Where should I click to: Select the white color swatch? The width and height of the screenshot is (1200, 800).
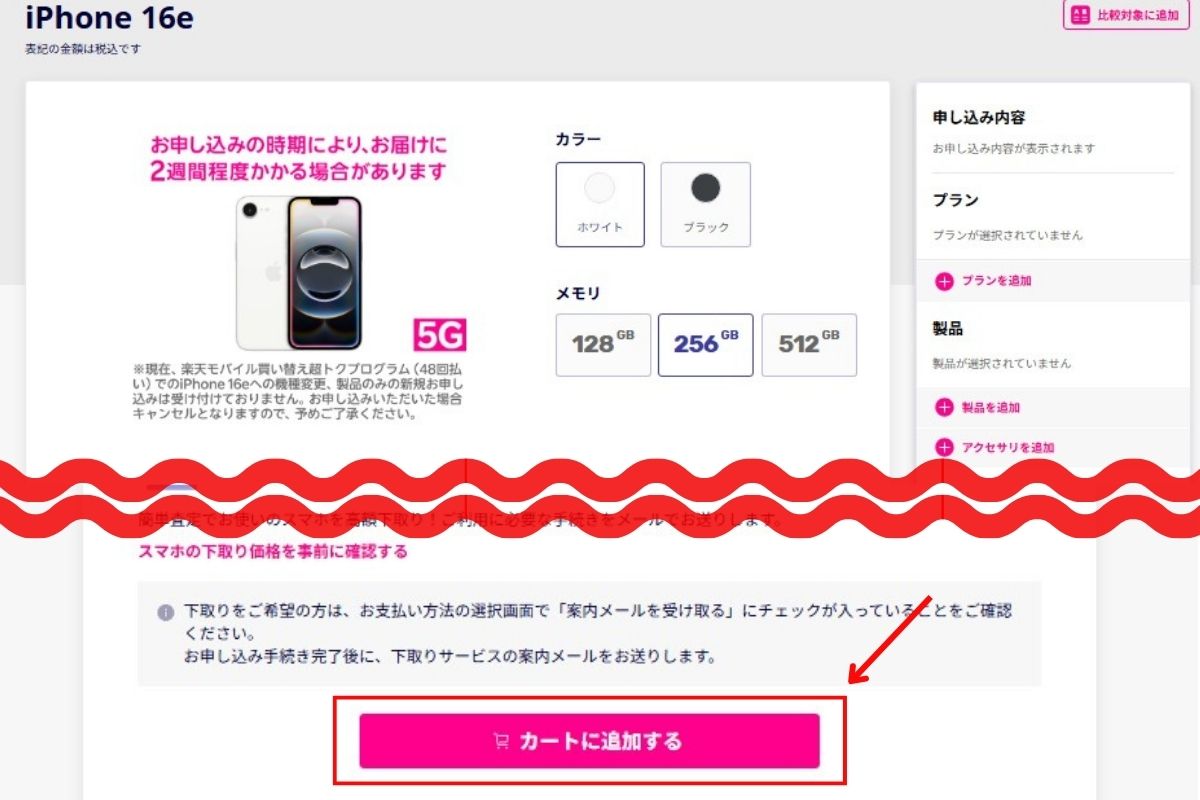pyautogui.click(x=599, y=188)
